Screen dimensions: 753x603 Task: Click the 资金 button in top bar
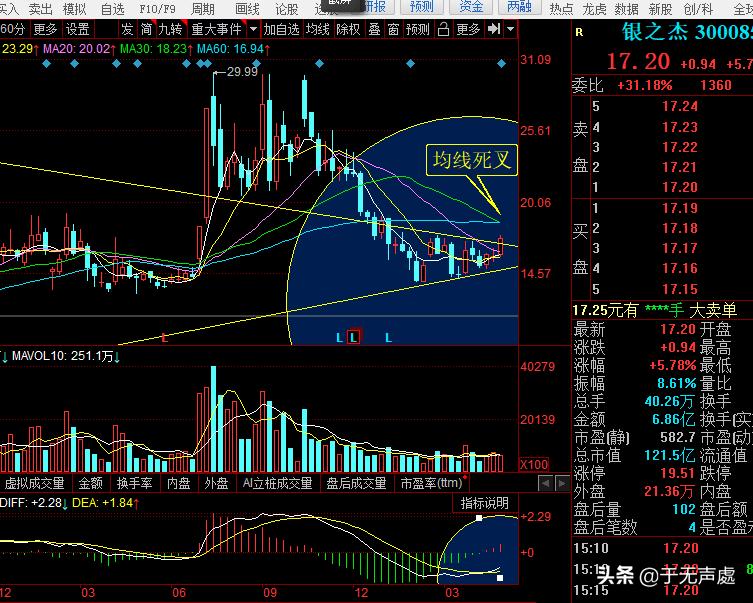471,7
